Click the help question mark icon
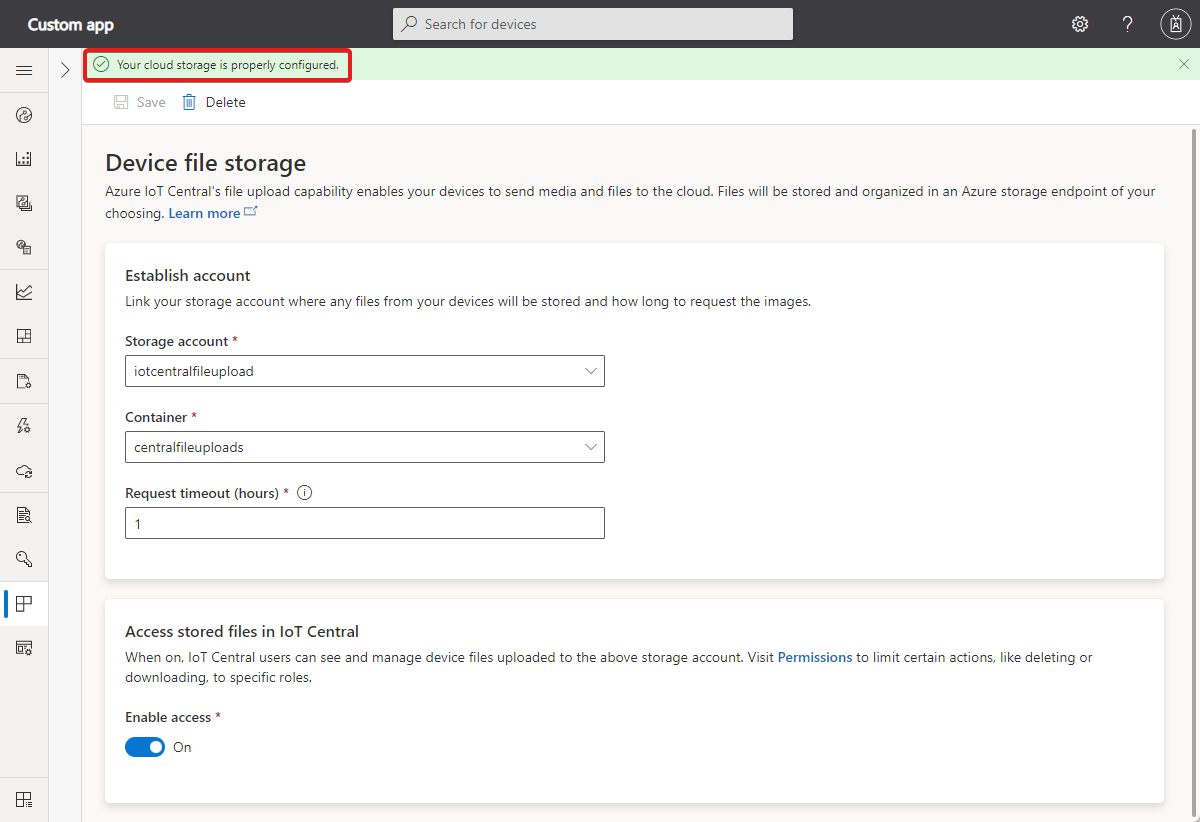 (x=1127, y=24)
